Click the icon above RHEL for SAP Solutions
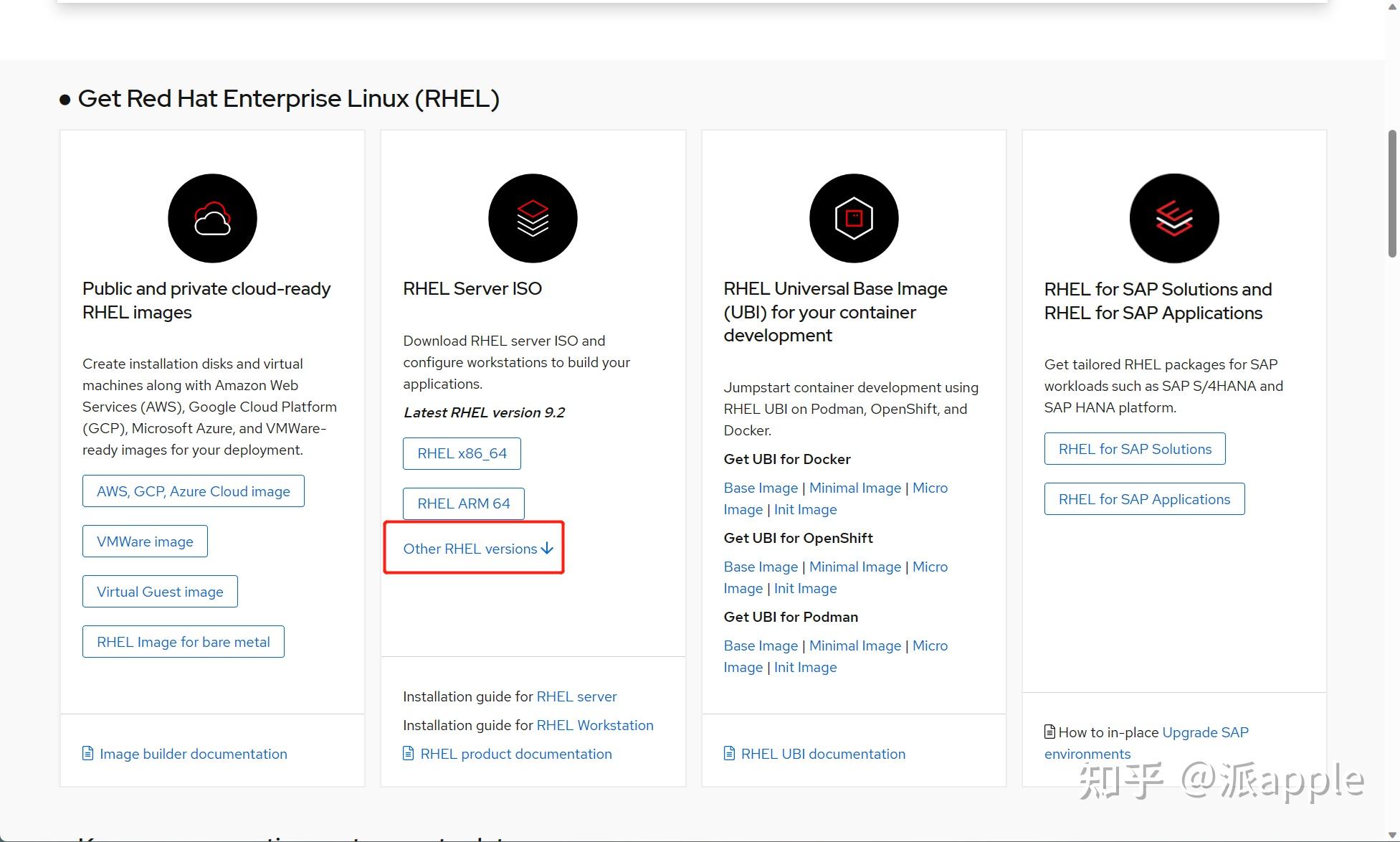The width and height of the screenshot is (1400, 842). [1173, 218]
